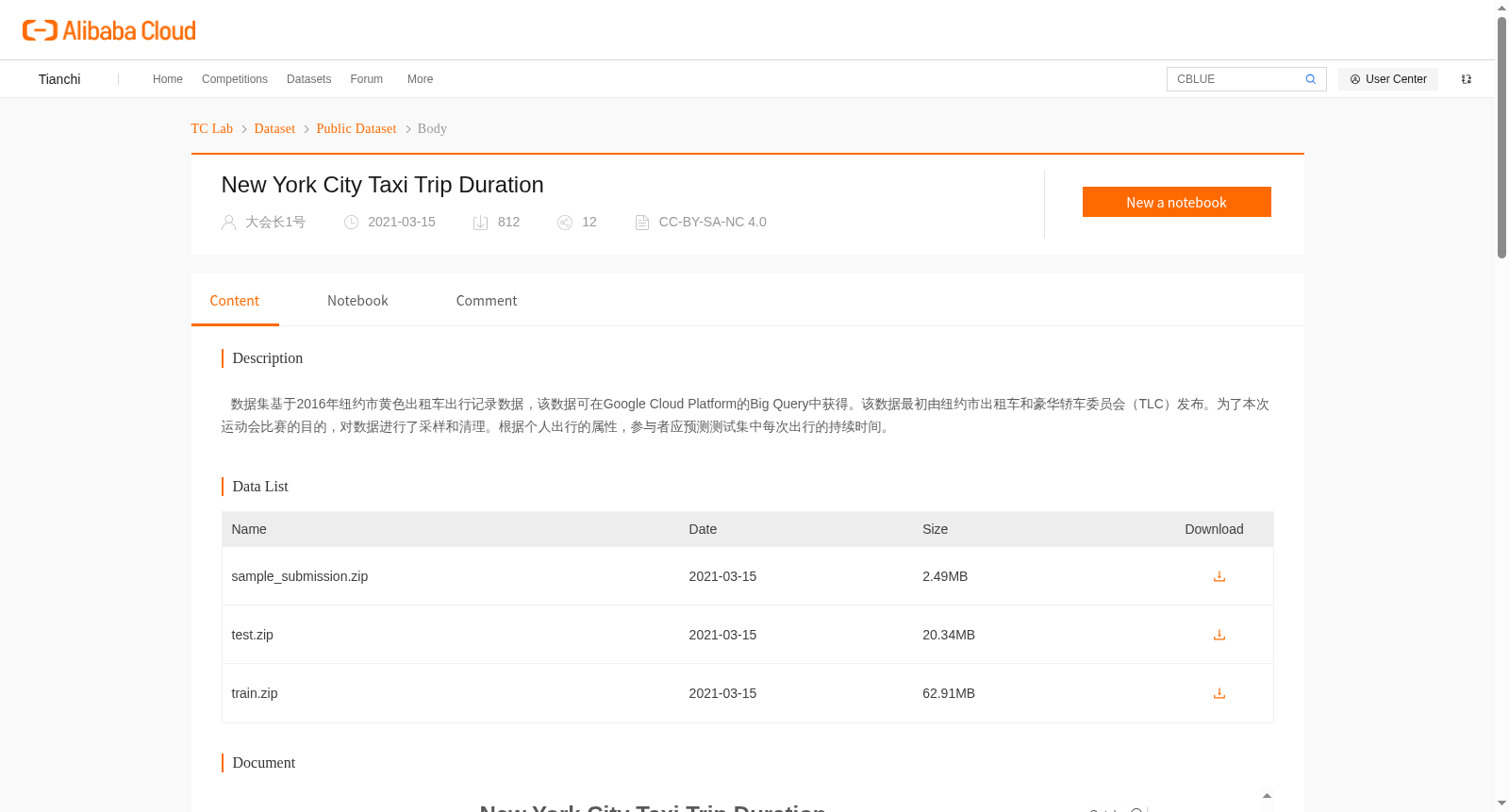Open the User Center button
Screen dimensions: 1509x812
coord(1388,79)
